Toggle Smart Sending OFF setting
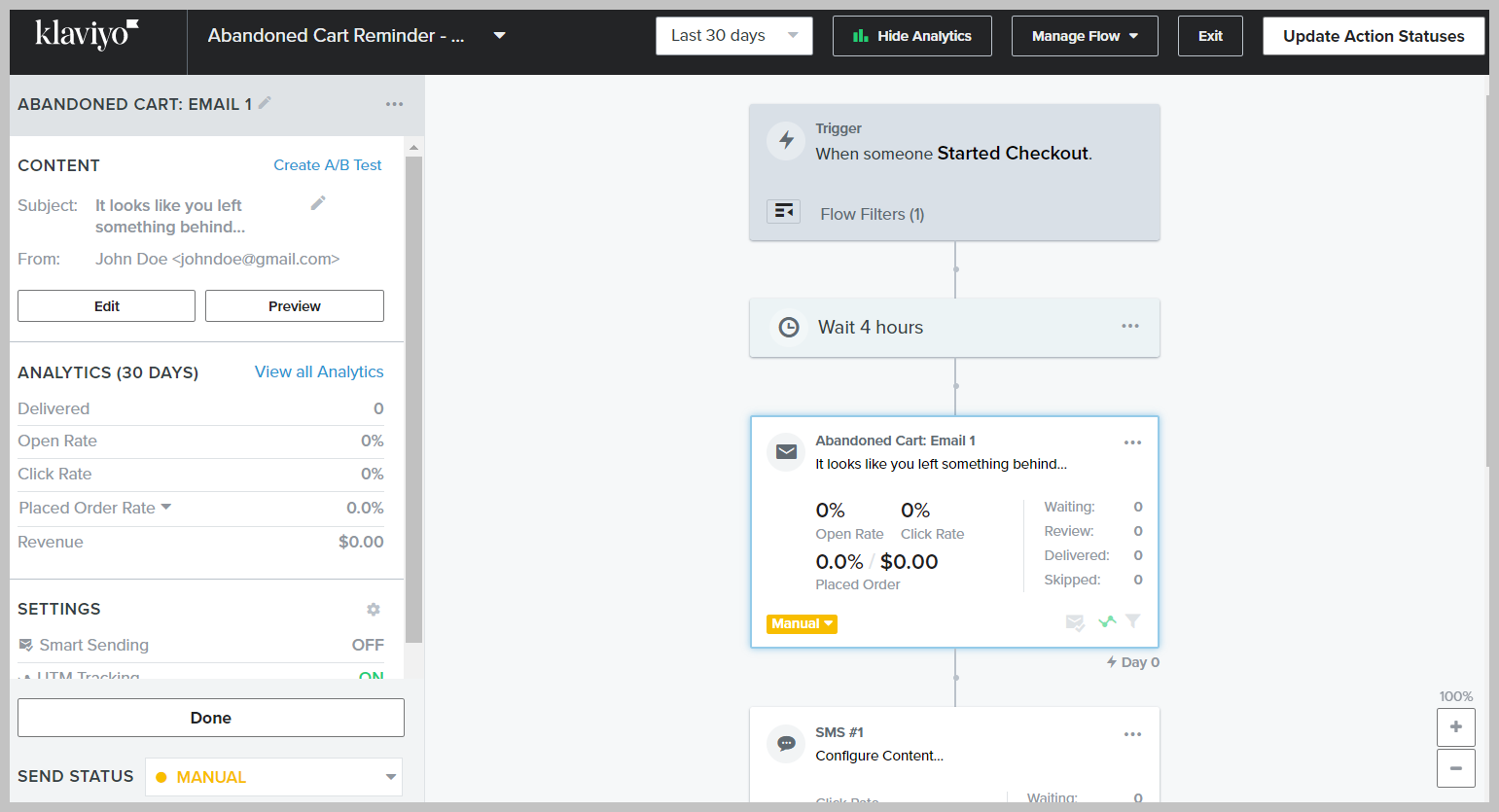 [x=368, y=645]
